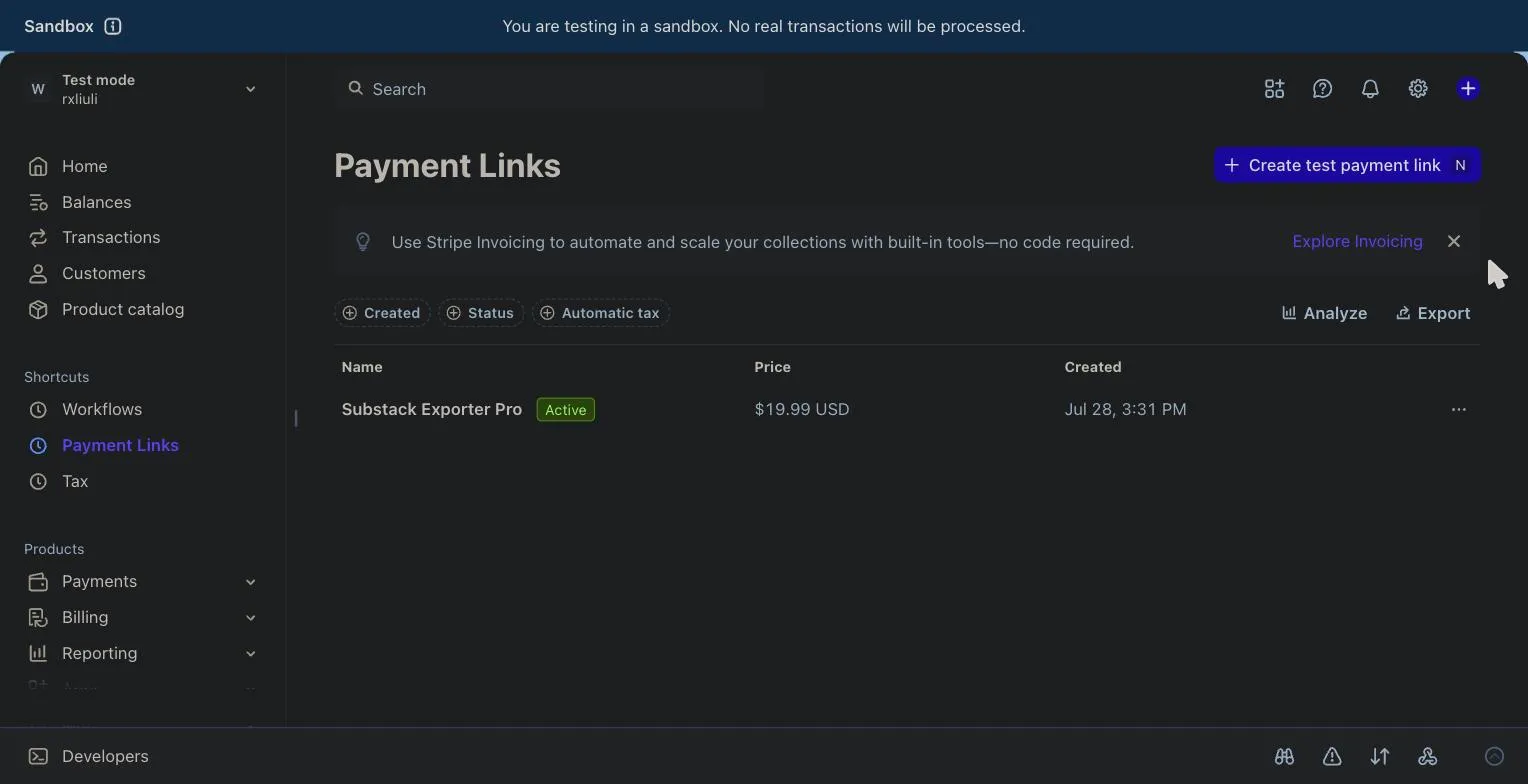Open Workflows shortcut

coord(85,409)
